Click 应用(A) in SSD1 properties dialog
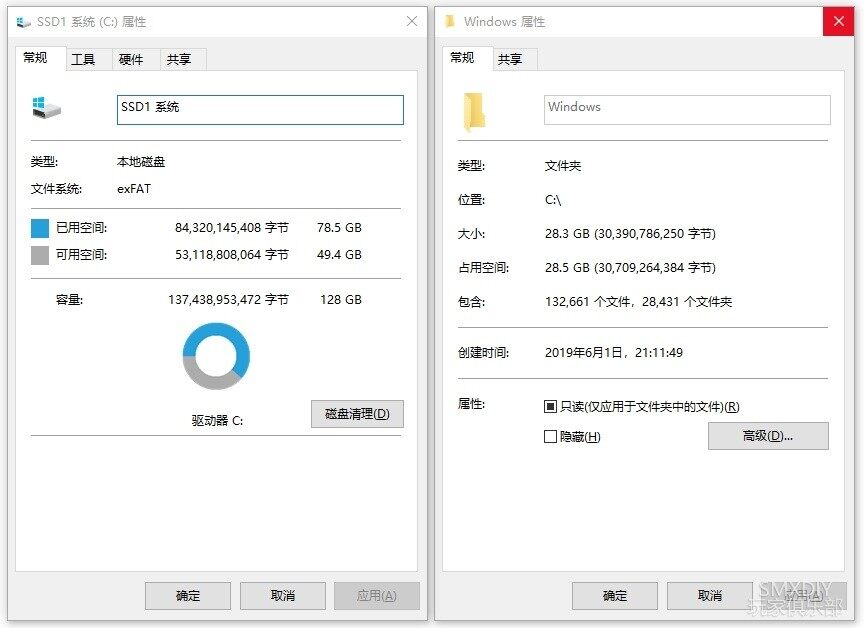 (x=377, y=595)
